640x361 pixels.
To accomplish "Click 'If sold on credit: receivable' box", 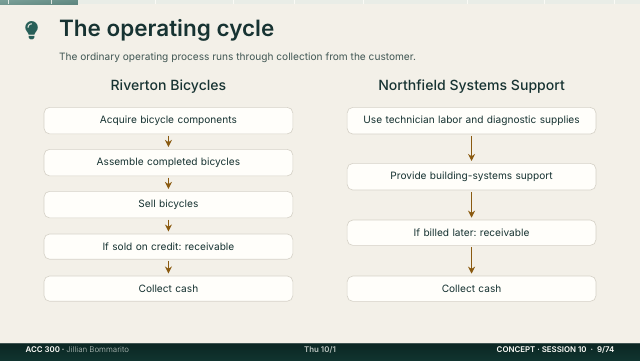I will click(x=168, y=246).
